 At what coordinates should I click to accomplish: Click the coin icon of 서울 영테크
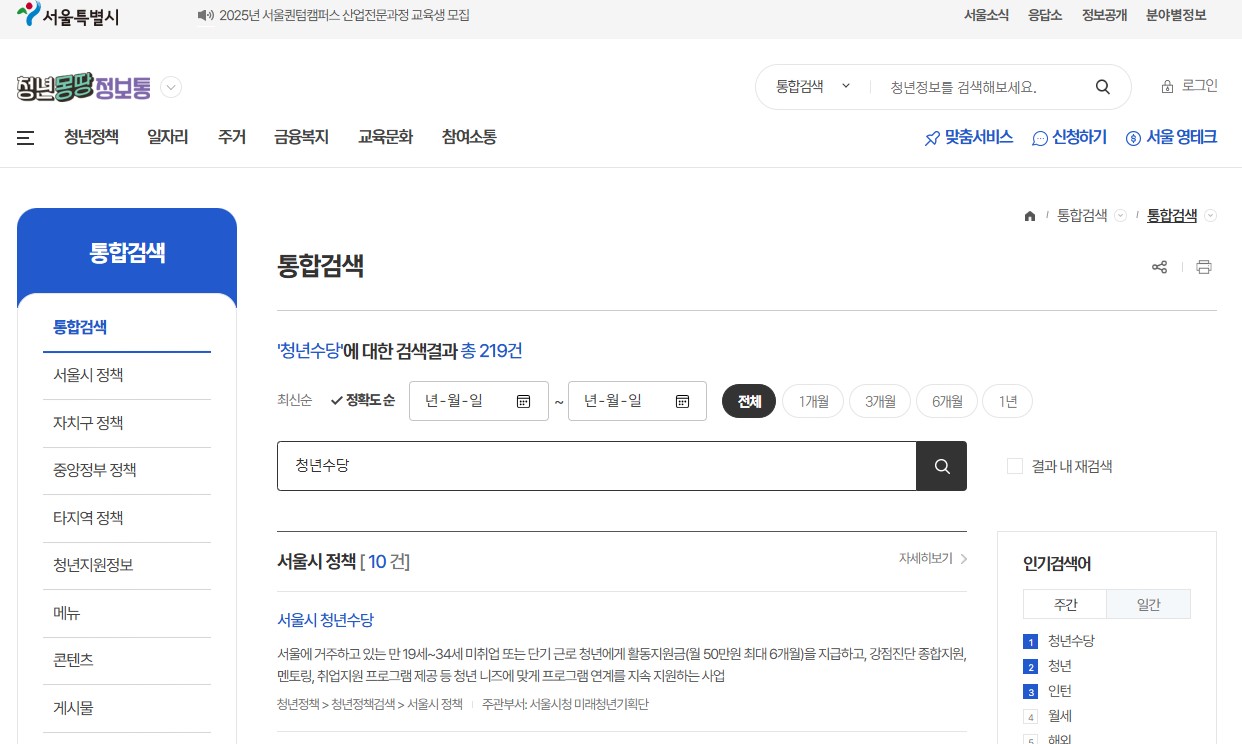point(1133,138)
